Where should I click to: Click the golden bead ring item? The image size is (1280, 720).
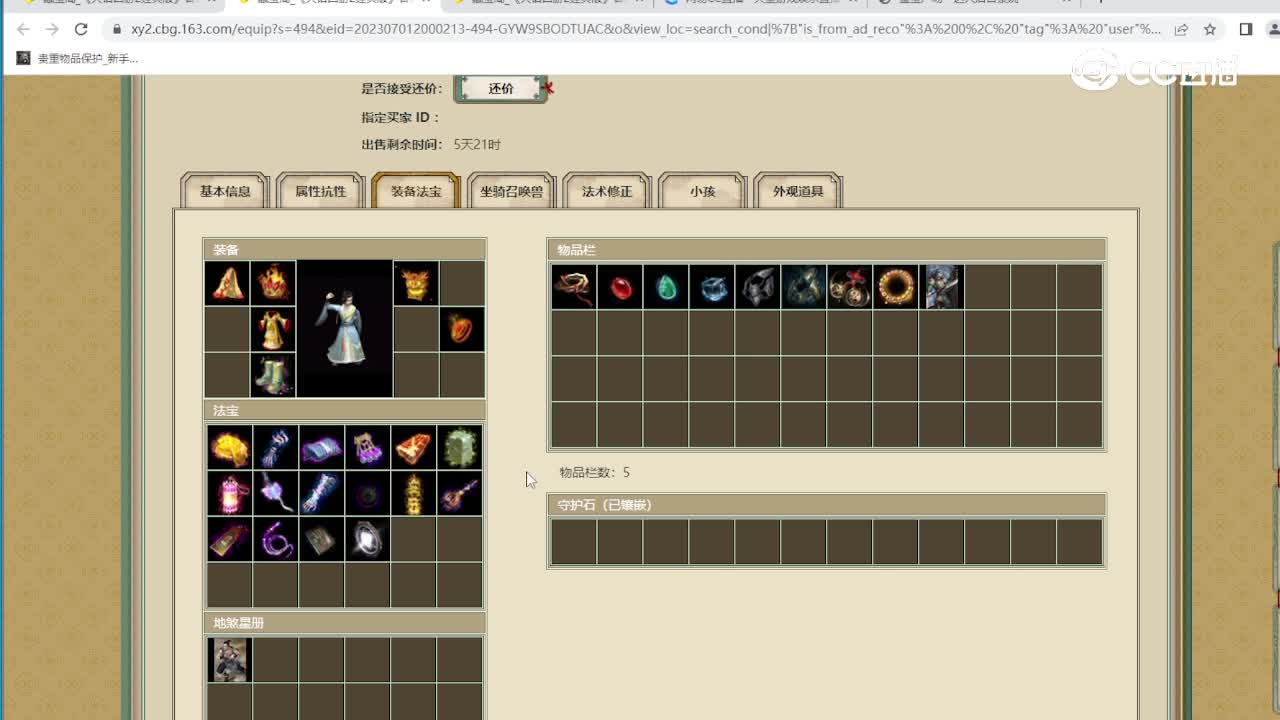tap(896, 287)
